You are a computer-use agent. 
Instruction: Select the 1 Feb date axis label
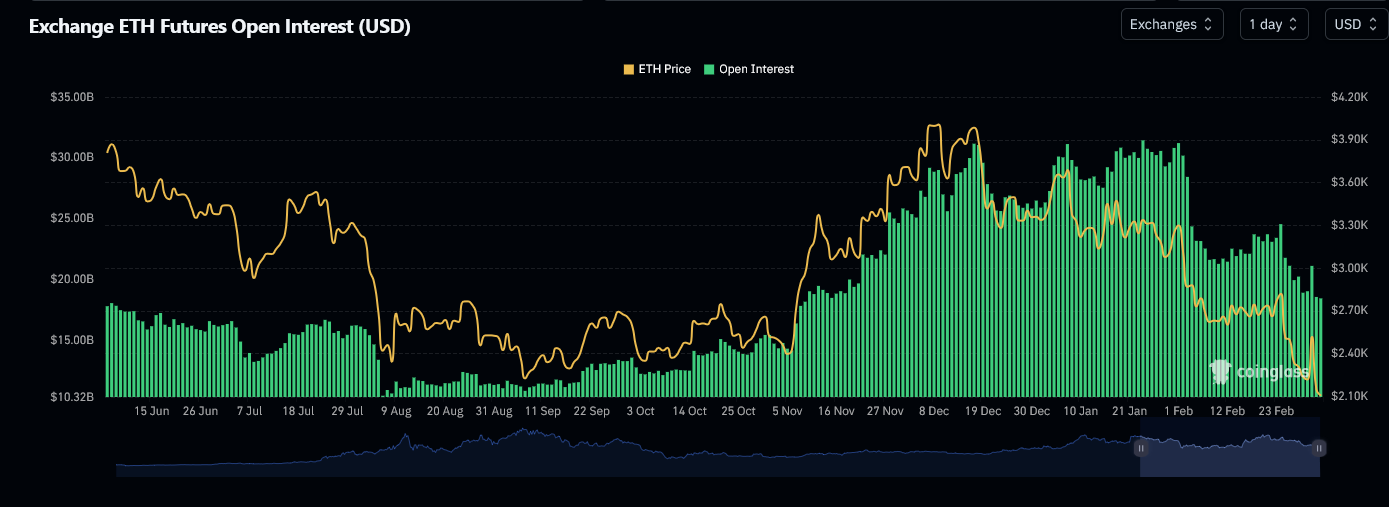click(1178, 411)
